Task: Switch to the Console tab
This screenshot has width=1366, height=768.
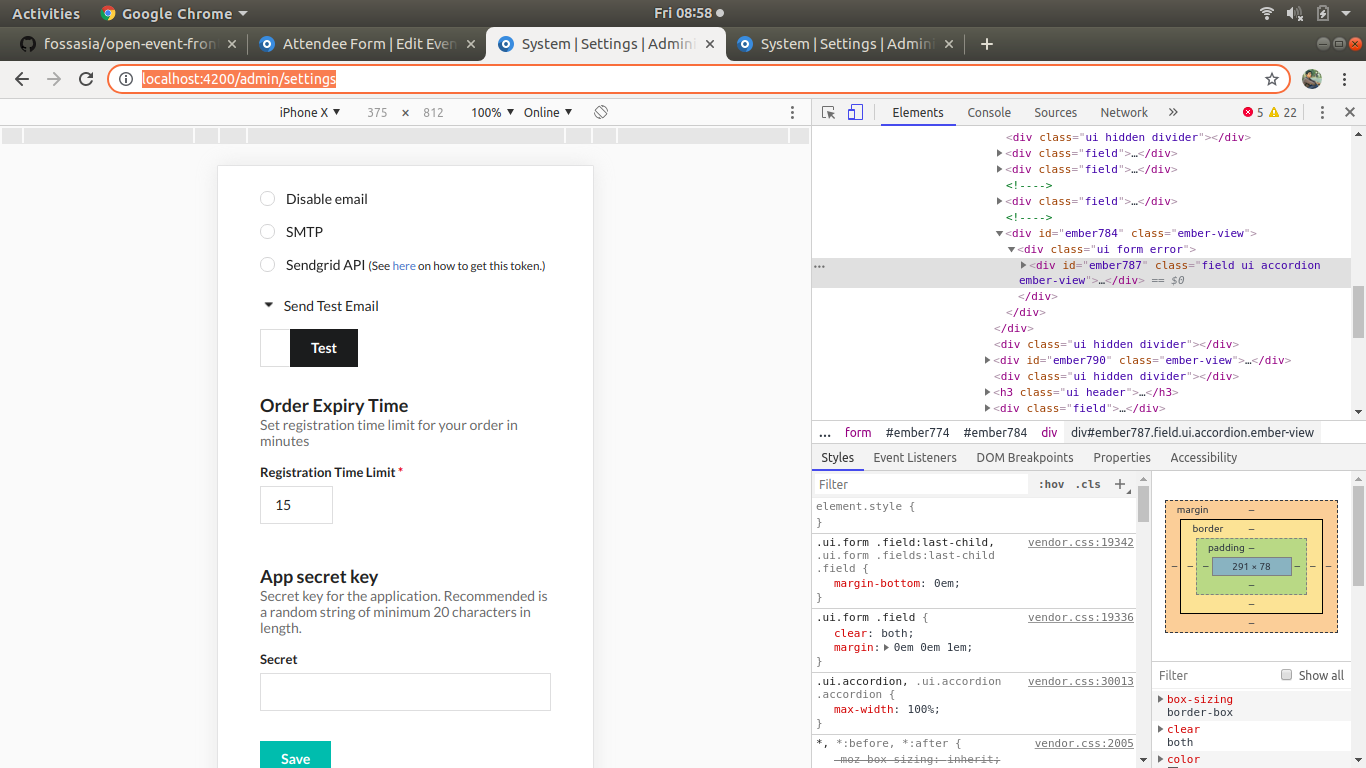Action: 989,112
